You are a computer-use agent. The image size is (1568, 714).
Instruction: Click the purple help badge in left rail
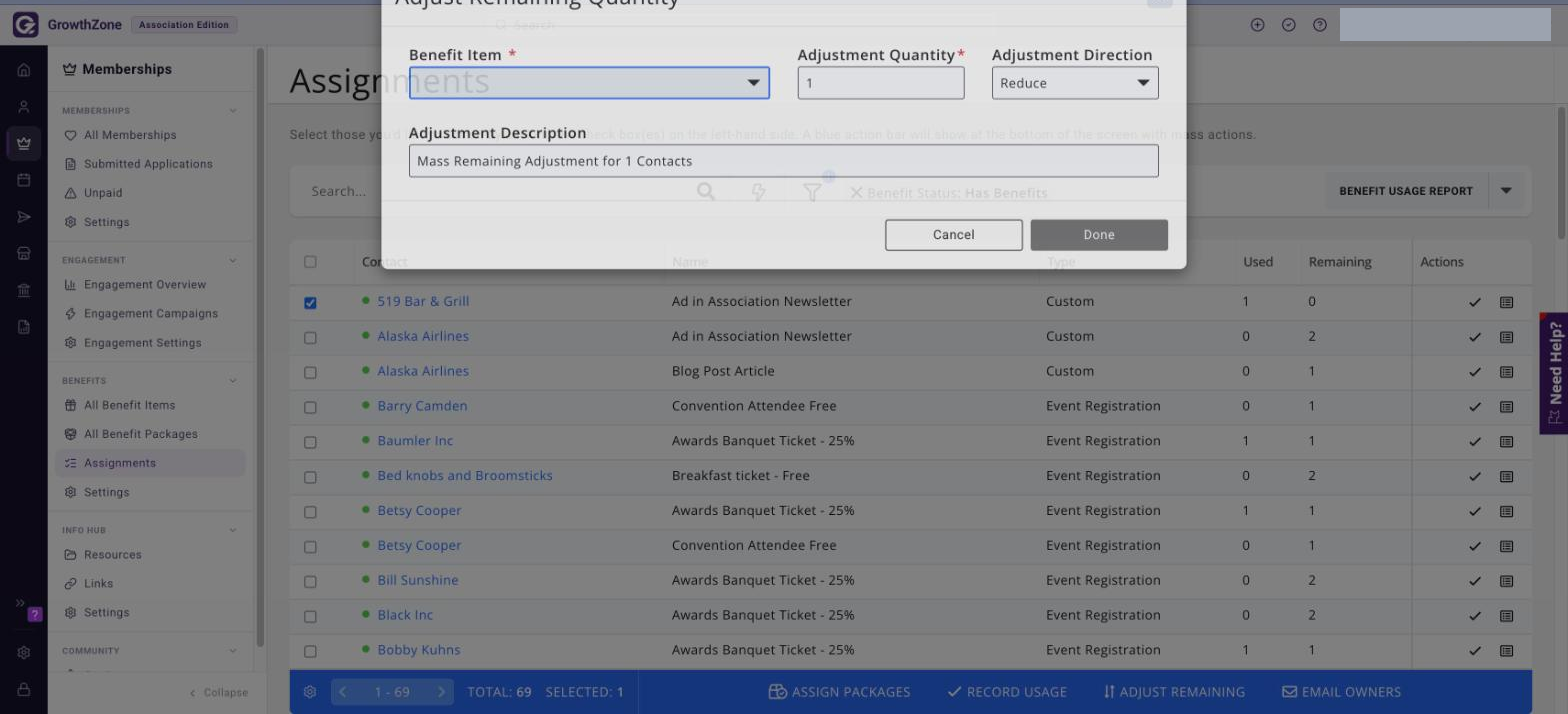tap(35, 615)
